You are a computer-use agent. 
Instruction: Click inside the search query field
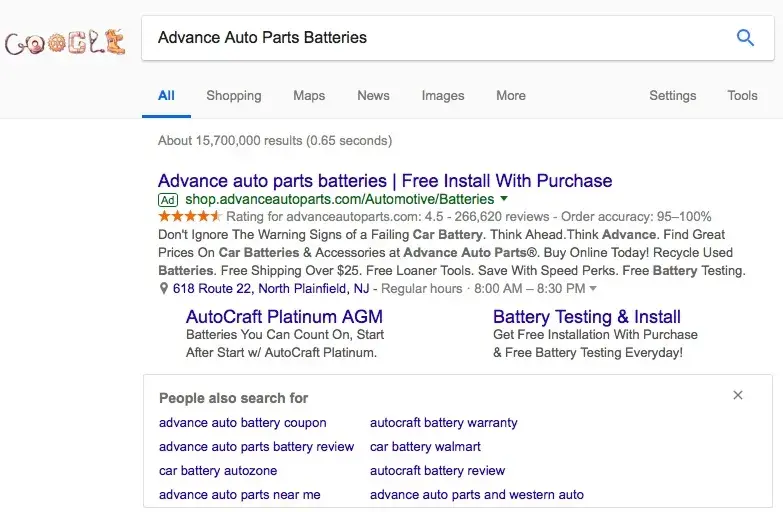(x=430, y=38)
